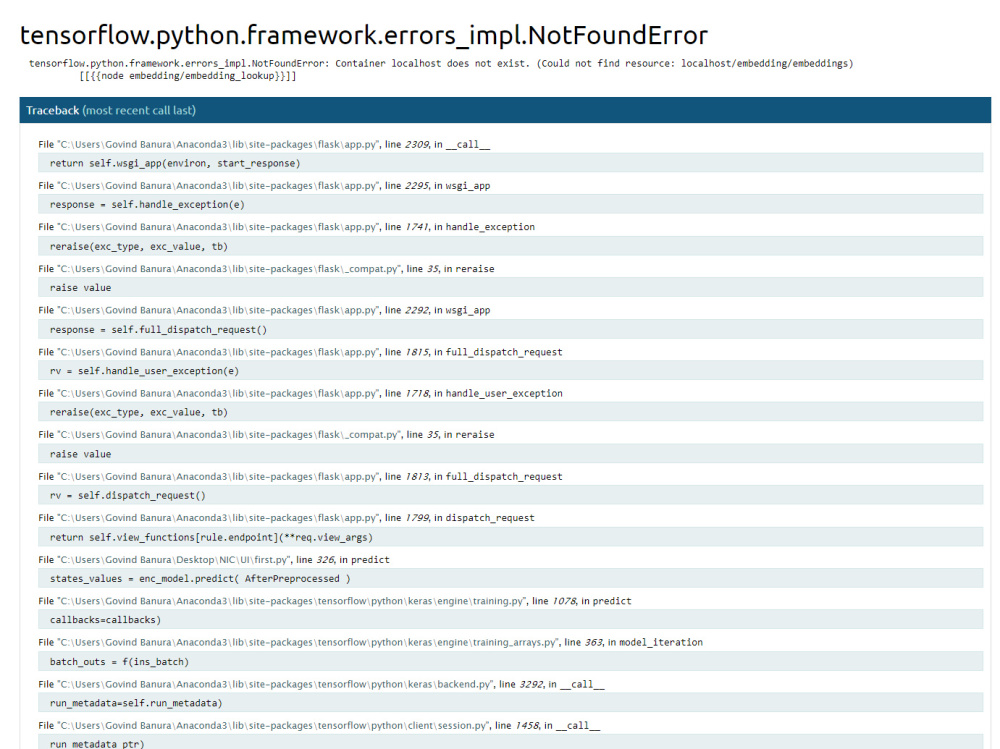Open frame 'line 1799, in dispatch_request'
1000x749 pixels.
tap(286, 518)
